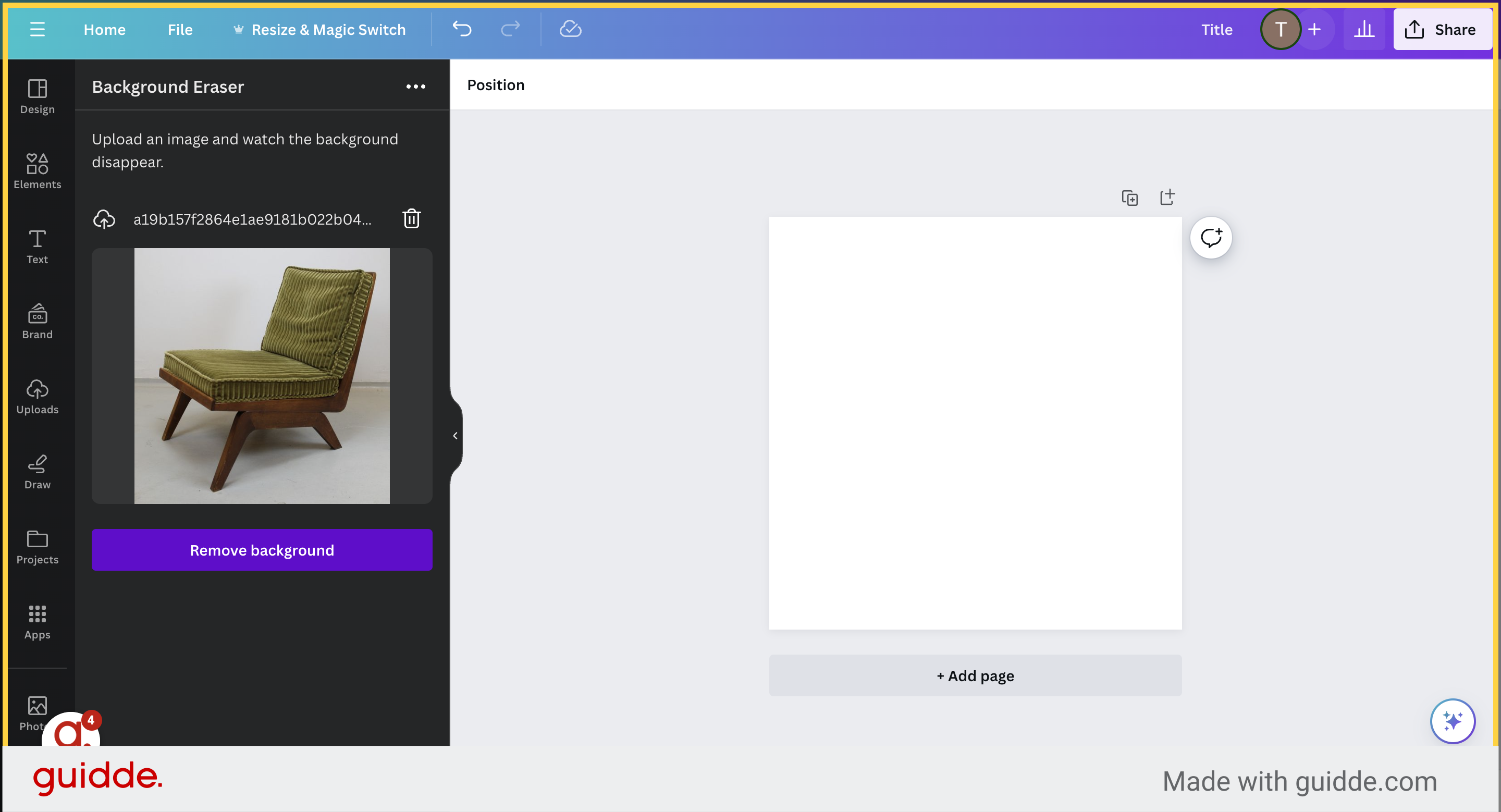Collapse the Background Eraser panel with the chevron
This screenshot has height=812, width=1501.
click(454, 435)
